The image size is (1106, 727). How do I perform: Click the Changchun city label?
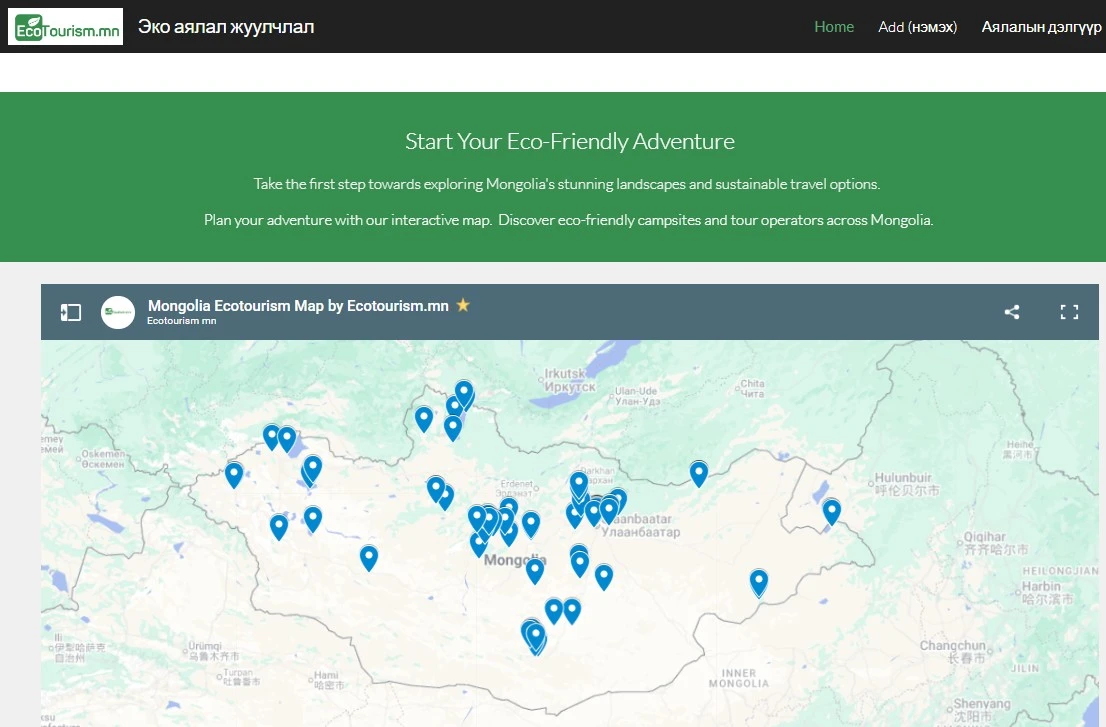pyautogui.click(x=952, y=651)
